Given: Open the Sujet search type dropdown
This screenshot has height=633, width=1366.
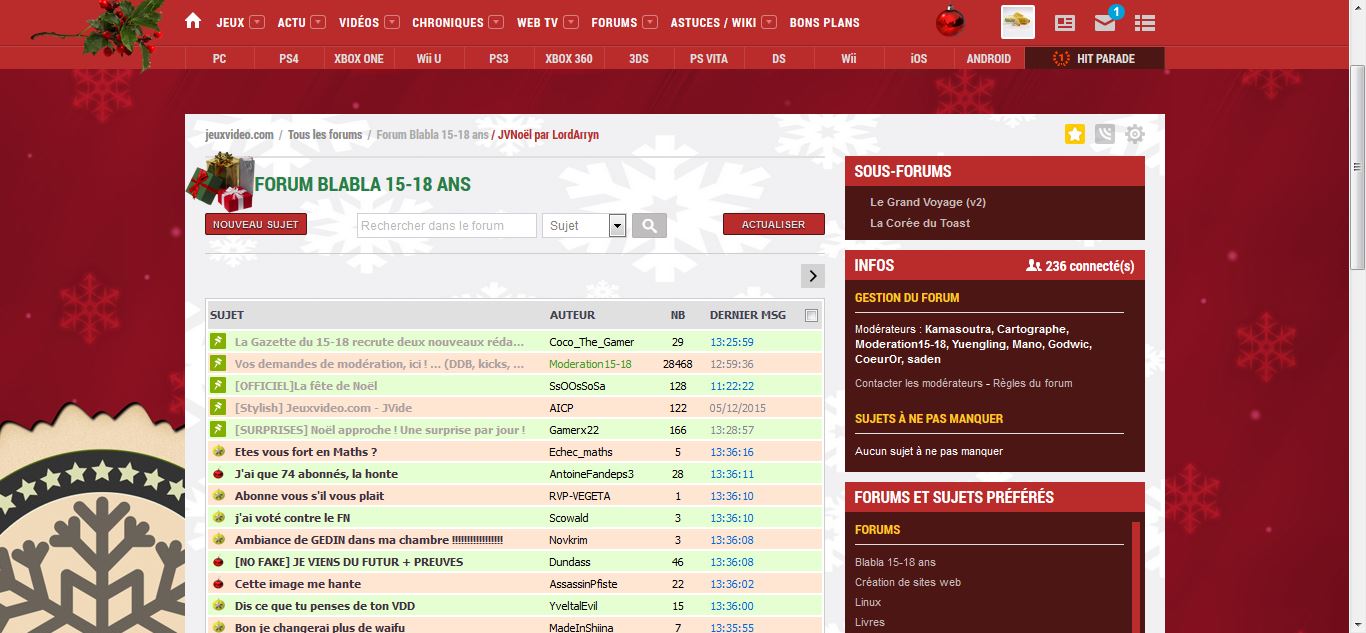Looking at the screenshot, I should click(x=584, y=225).
